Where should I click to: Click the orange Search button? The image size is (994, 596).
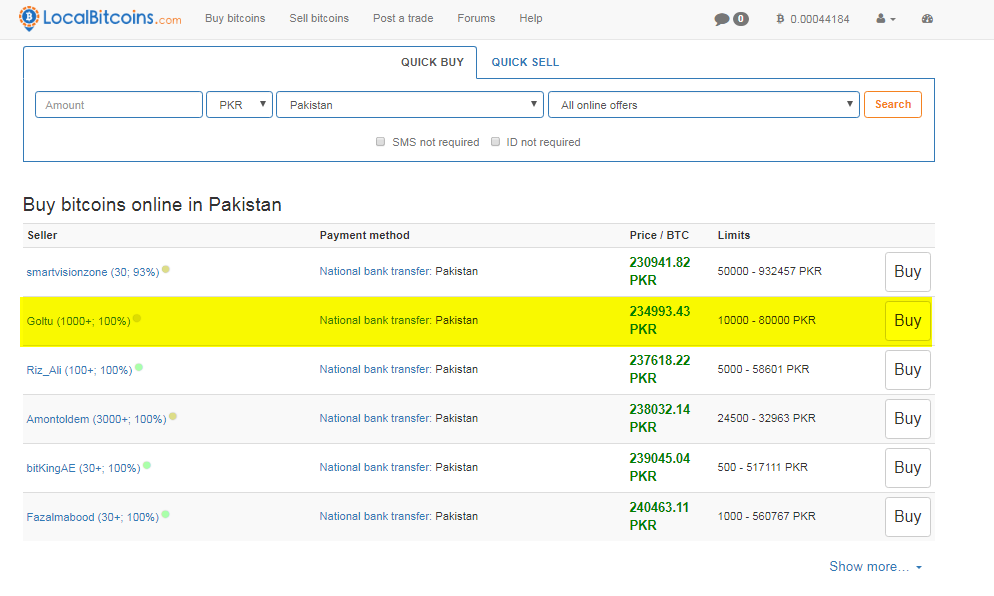(x=893, y=105)
